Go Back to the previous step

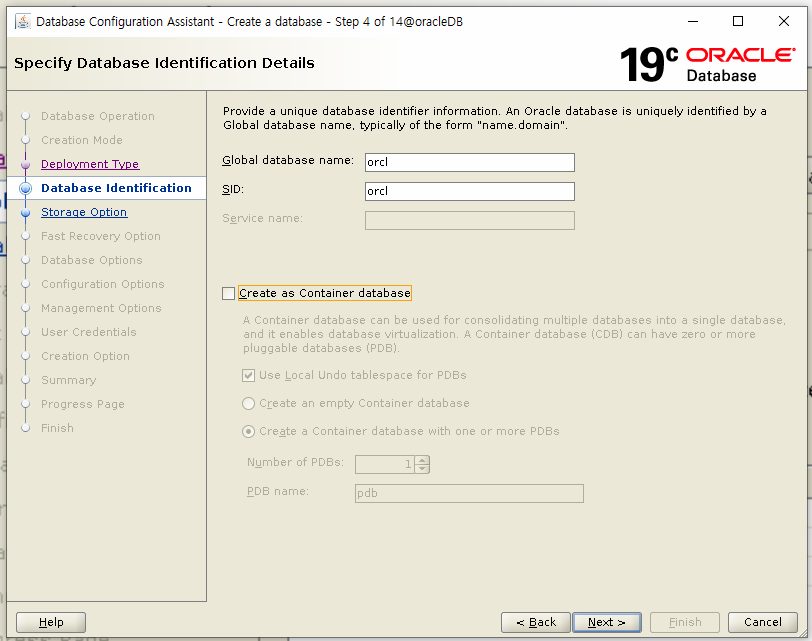coord(535,622)
